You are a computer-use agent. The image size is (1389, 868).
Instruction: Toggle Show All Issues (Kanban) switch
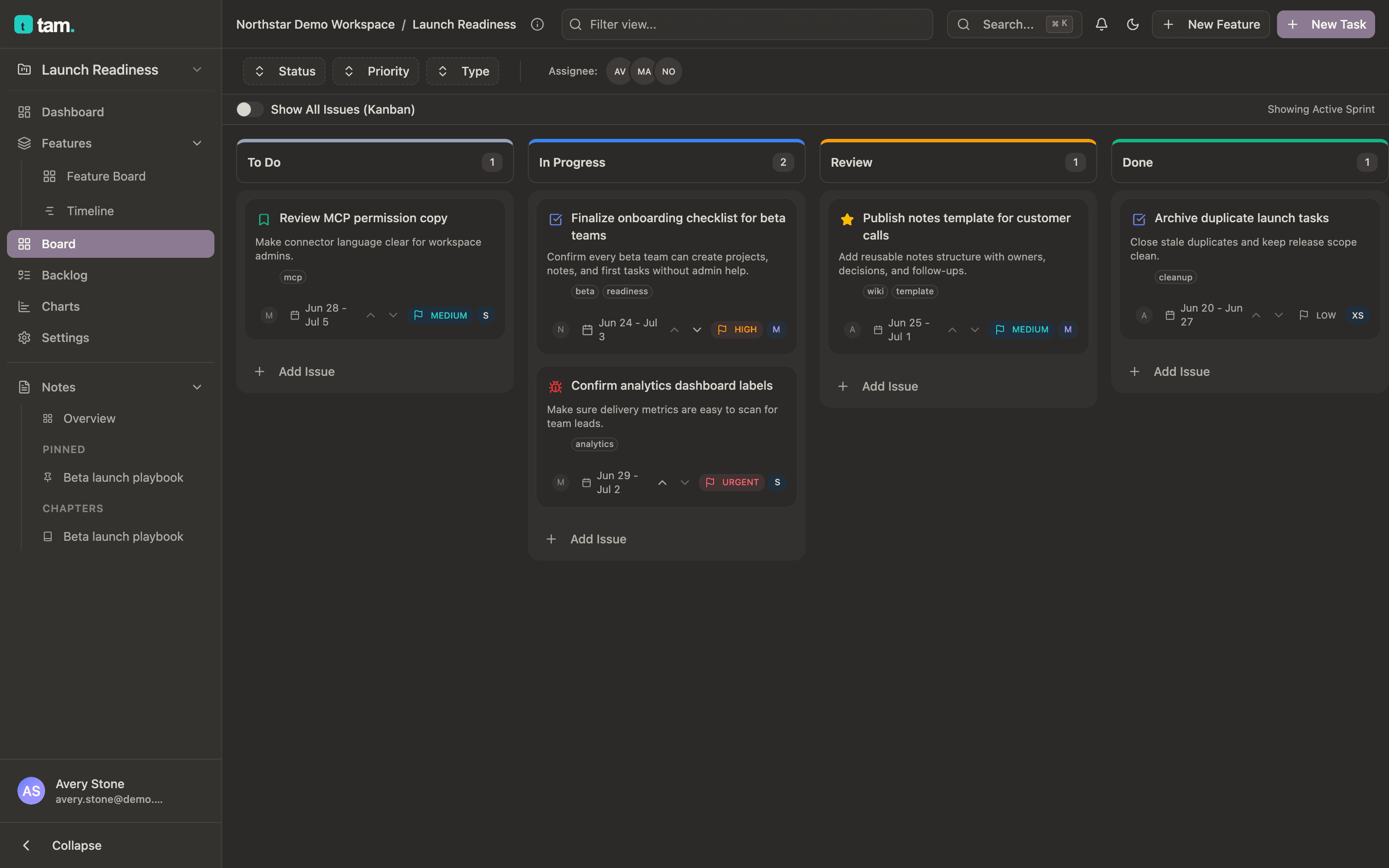coord(250,109)
